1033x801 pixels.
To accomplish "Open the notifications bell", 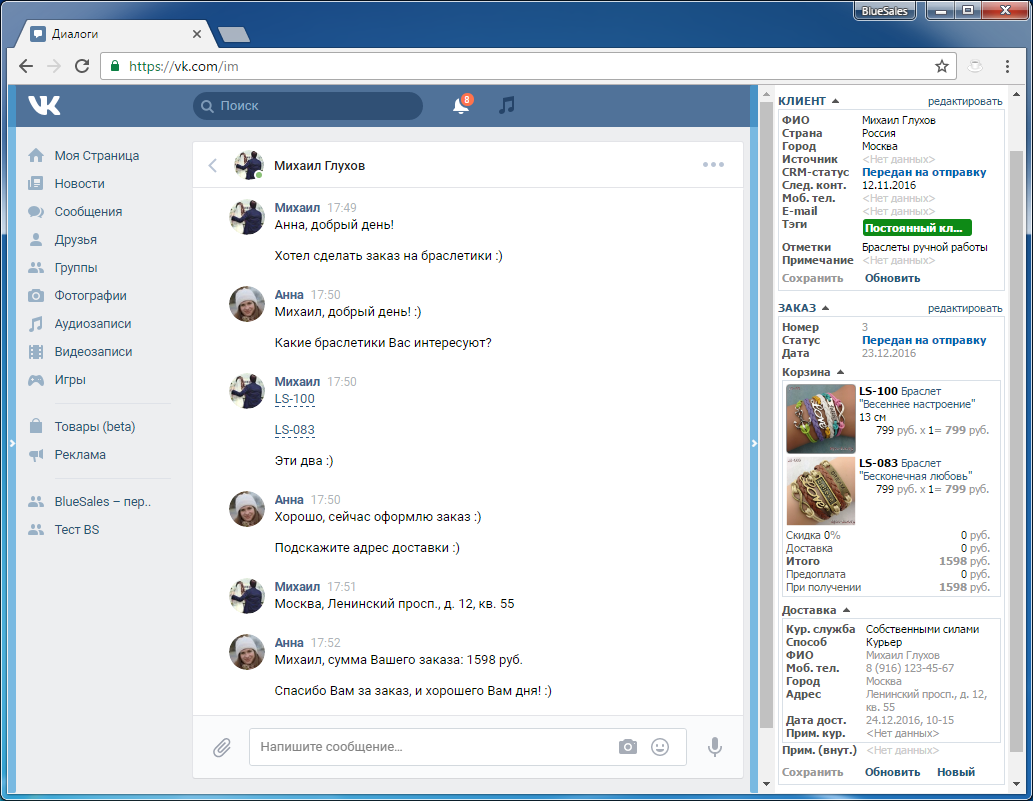I will pyautogui.click(x=461, y=105).
